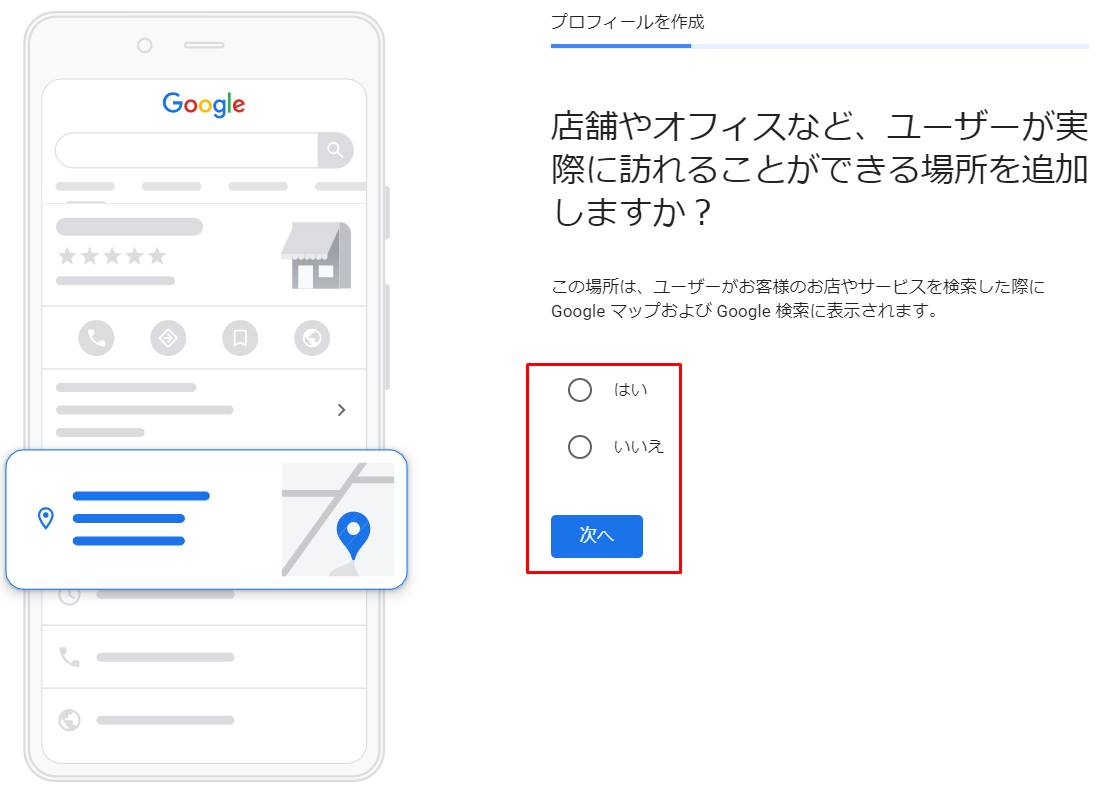
Task: Click the 次へ button
Action: click(597, 536)
